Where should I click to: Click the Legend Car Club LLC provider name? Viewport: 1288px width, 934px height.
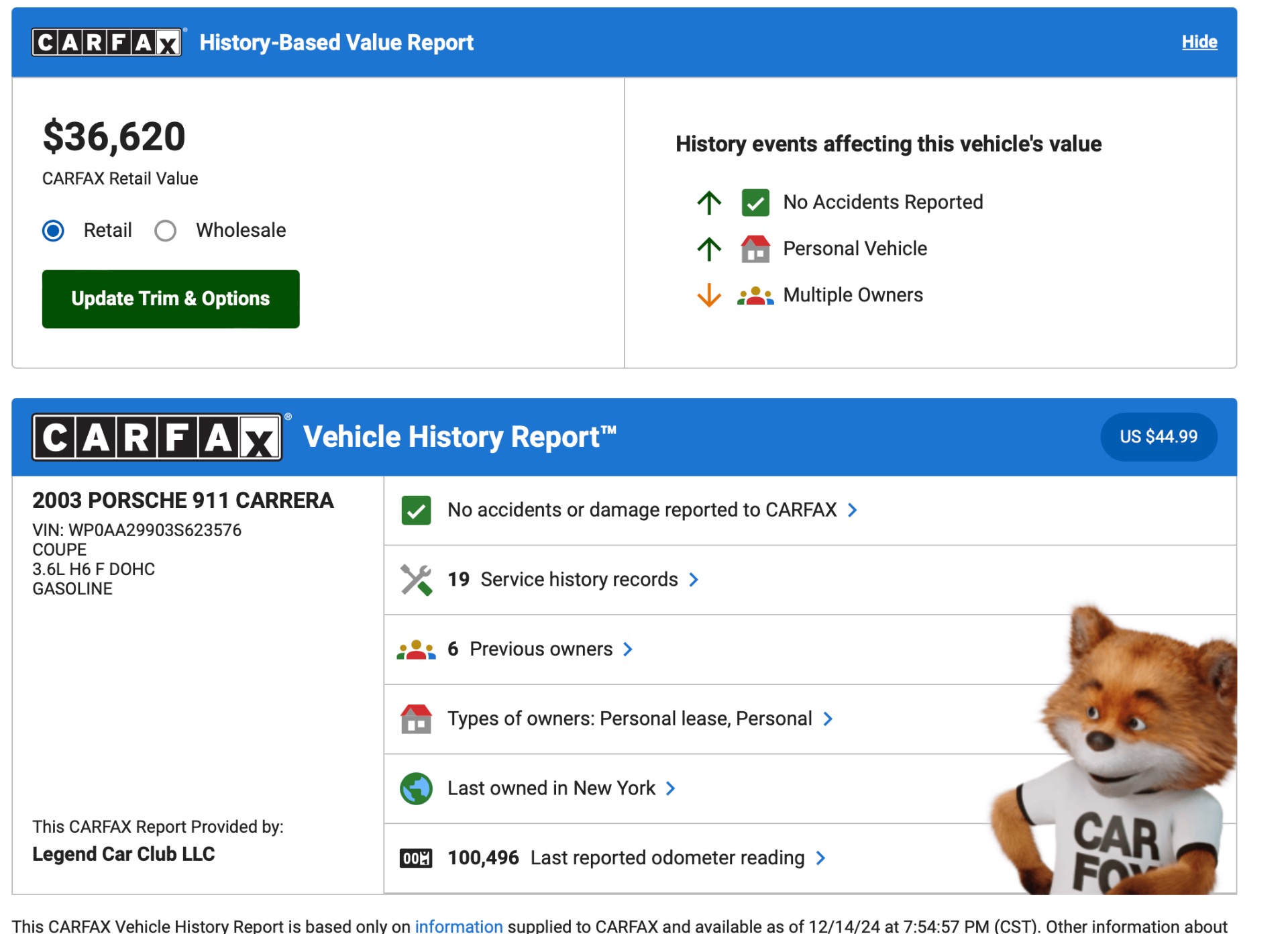pyautogui.click(x=123, y=854)
